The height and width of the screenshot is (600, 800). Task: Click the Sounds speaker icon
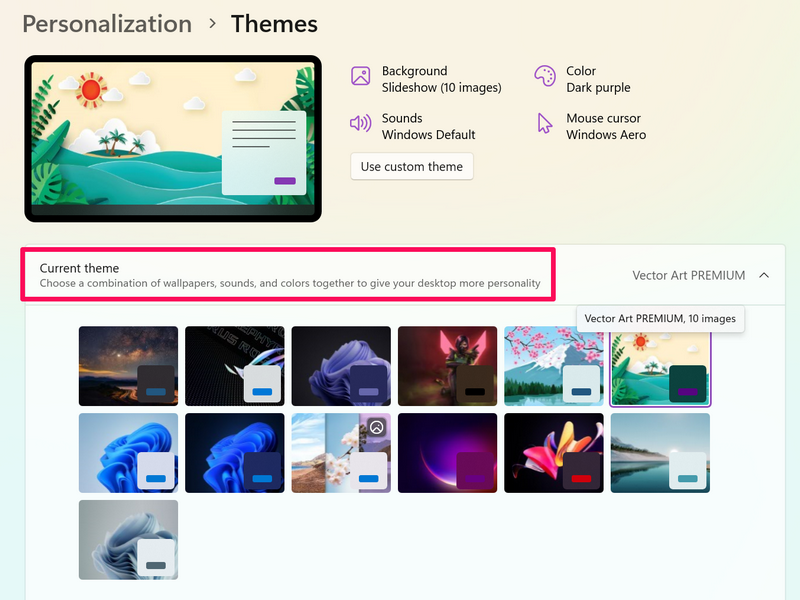coord(360,123)
